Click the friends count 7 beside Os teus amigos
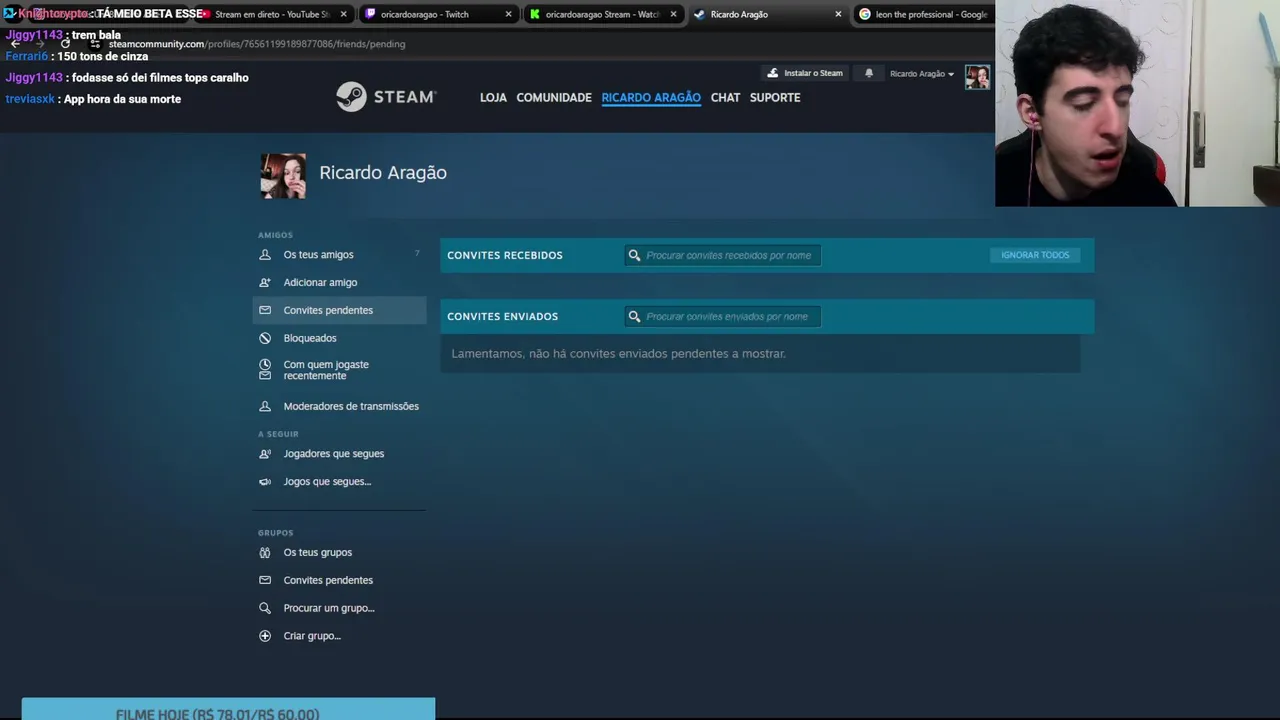Viewport: 1280px width, 720px height. tap(417, 254)
